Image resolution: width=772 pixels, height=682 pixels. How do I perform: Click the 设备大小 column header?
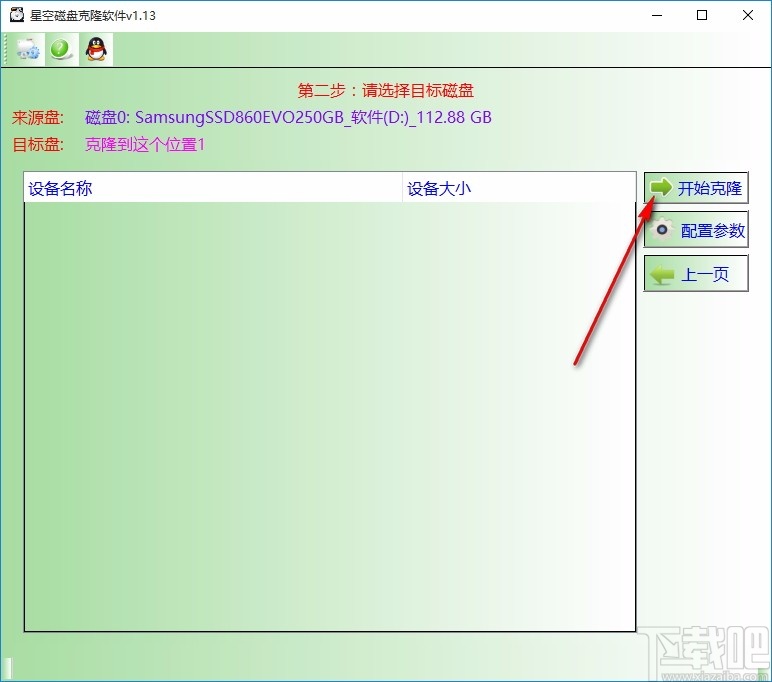tap(519, 188)
